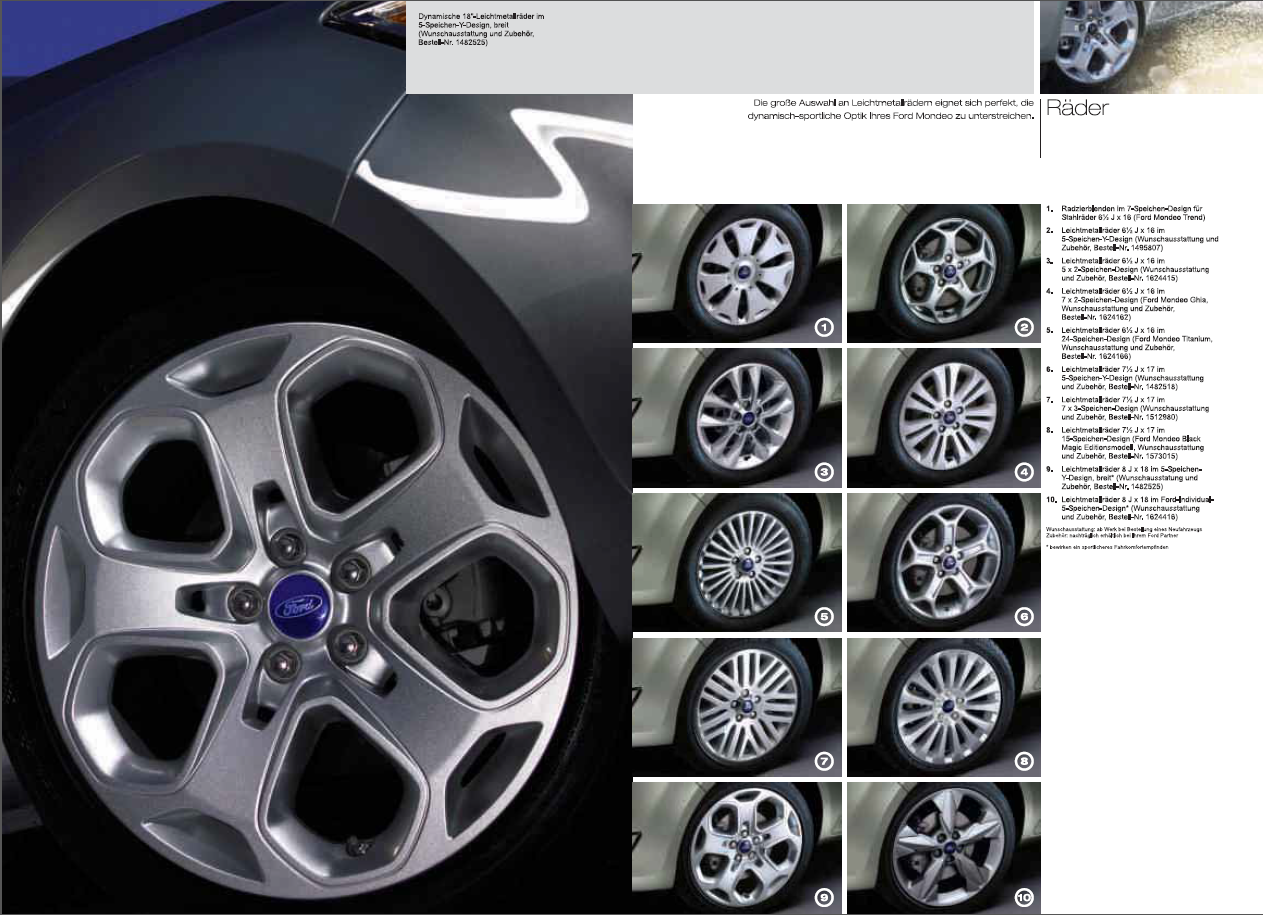Click the tire valve on the large wheel
This screenshot has height=915, width=1263.
tap(353, 846)
